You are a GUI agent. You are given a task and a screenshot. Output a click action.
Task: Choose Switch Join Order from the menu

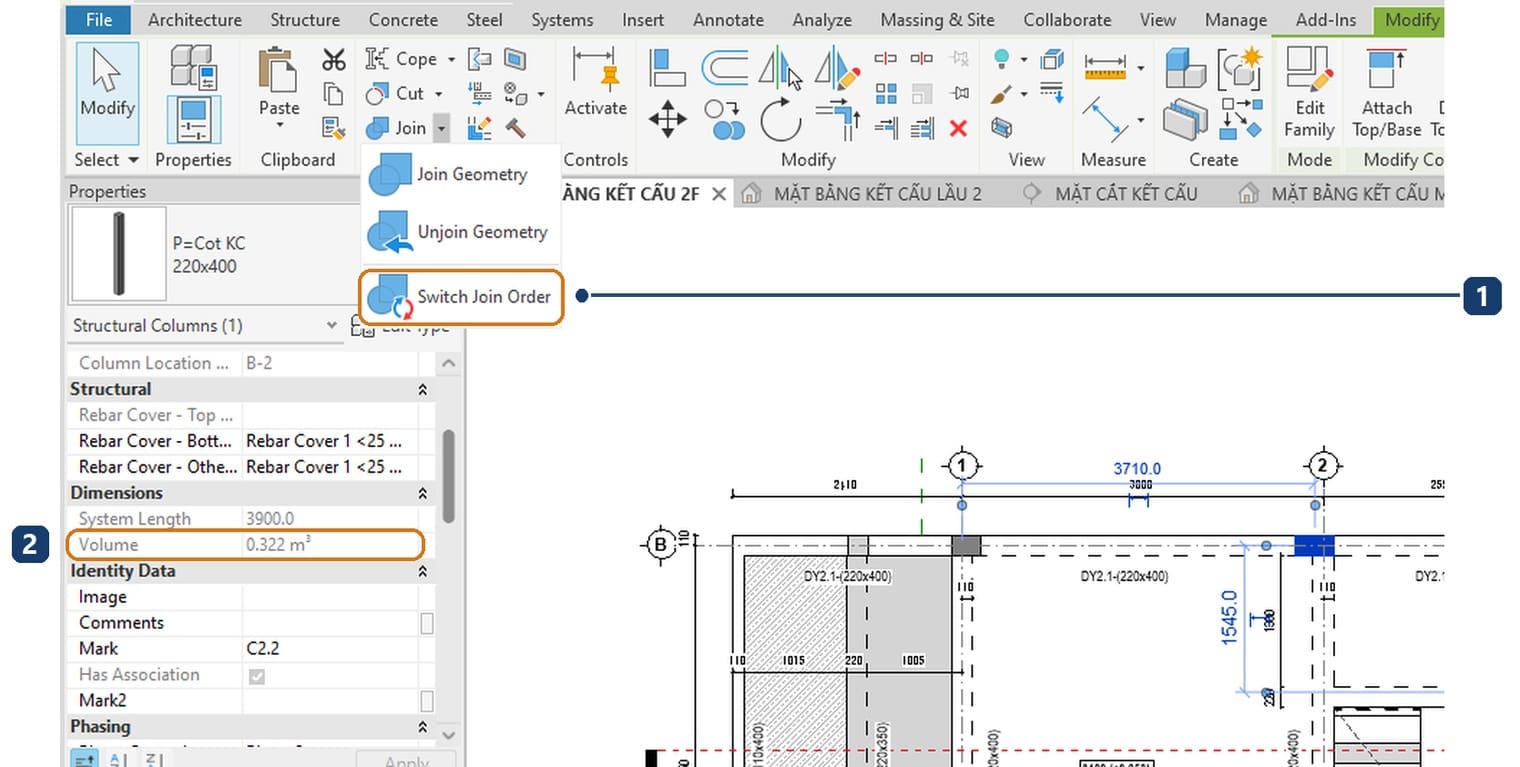point(462,297)
